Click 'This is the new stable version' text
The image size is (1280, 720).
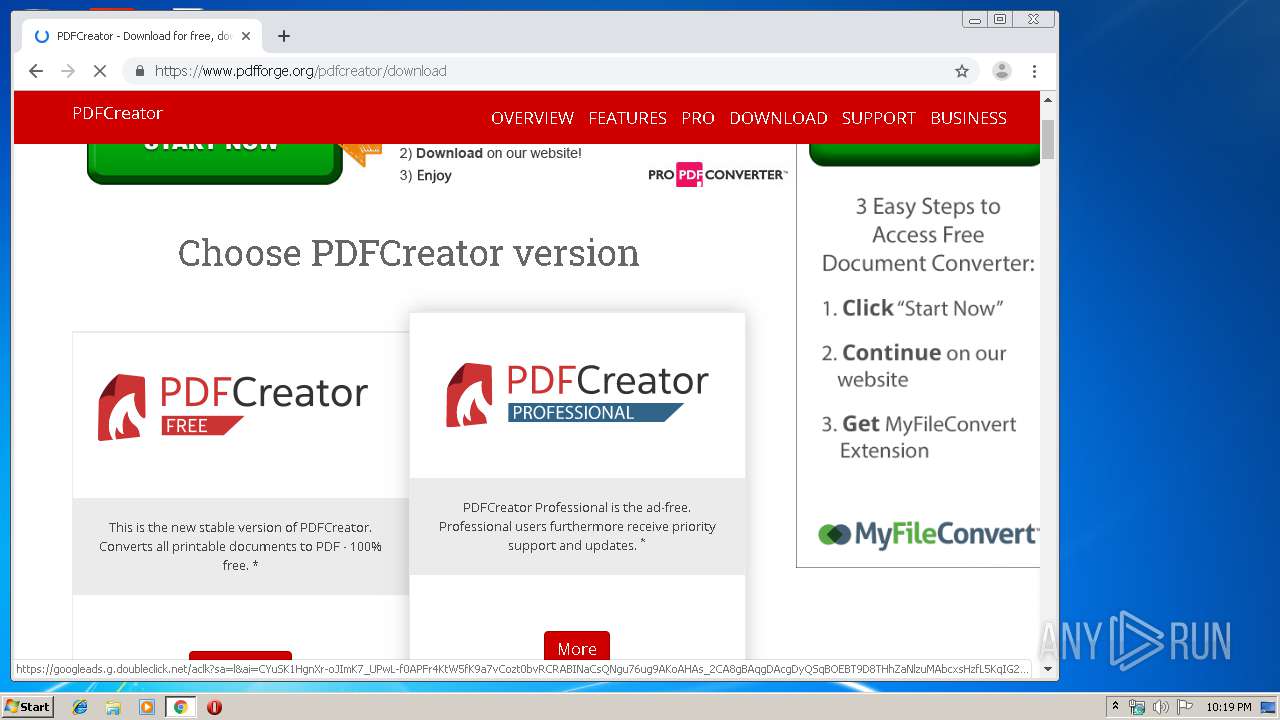[x=240, y=546]
